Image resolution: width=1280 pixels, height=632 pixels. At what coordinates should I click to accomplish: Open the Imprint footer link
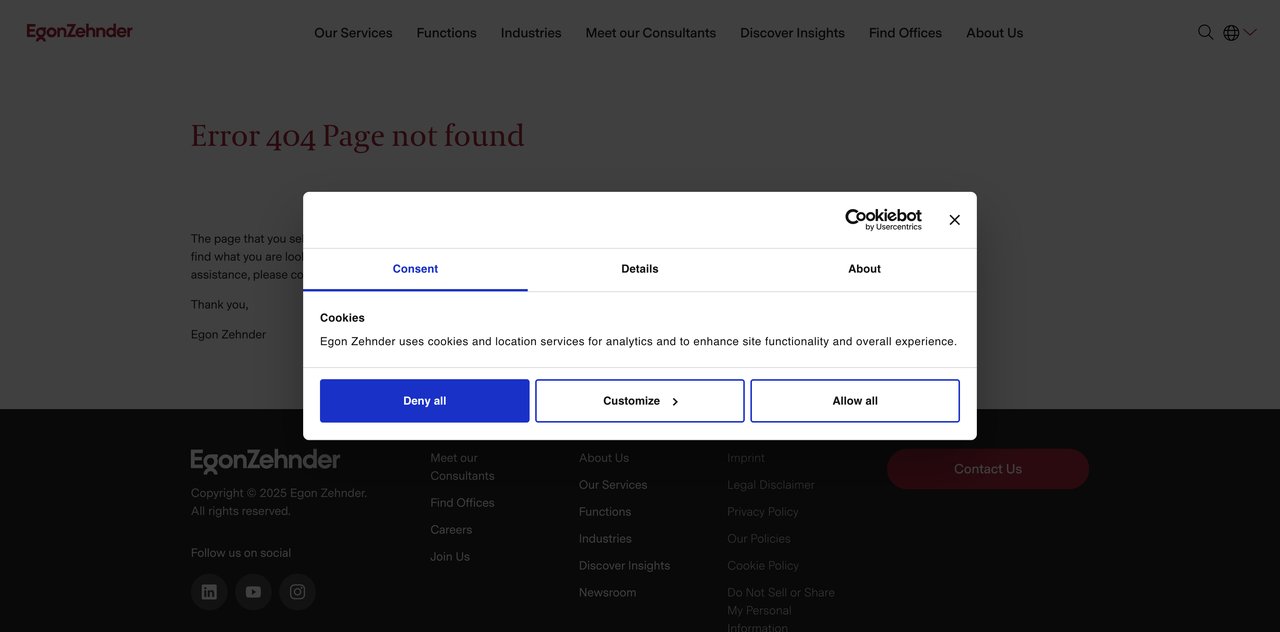point(746,458)
